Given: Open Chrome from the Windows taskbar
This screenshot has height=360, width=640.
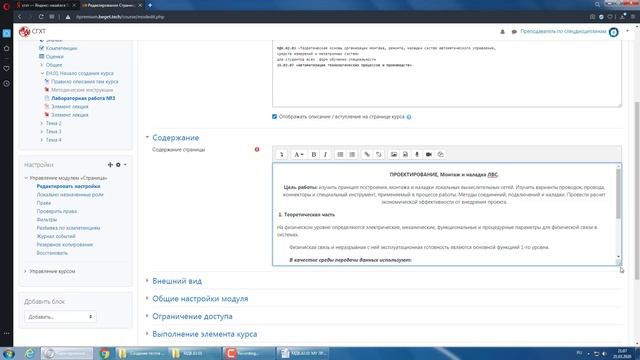Looking at the screenshot, I should coord(104,353).
